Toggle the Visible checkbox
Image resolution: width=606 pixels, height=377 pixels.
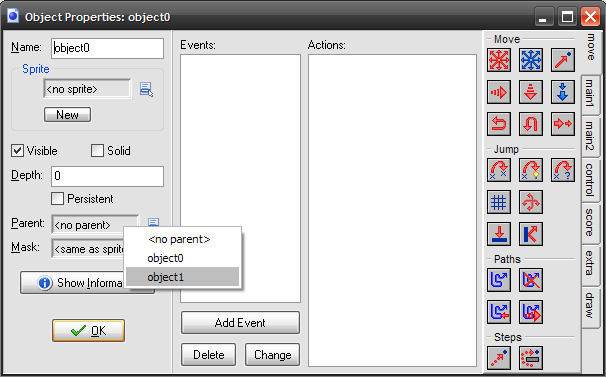(17, 150)
